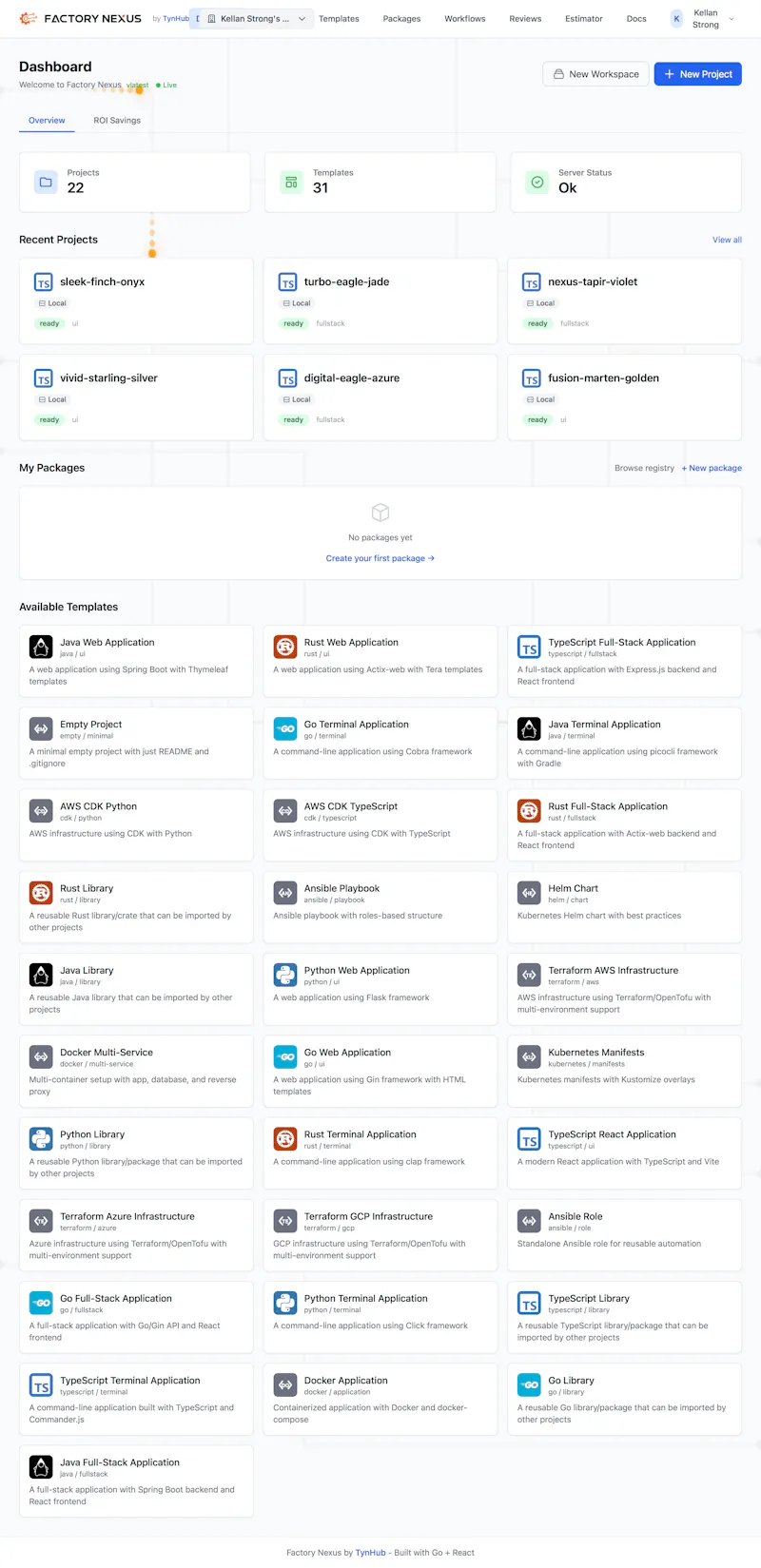Switch to the ROI Savings tab
The height and width of the screenshot is (1568, 761).
(117, 121)
